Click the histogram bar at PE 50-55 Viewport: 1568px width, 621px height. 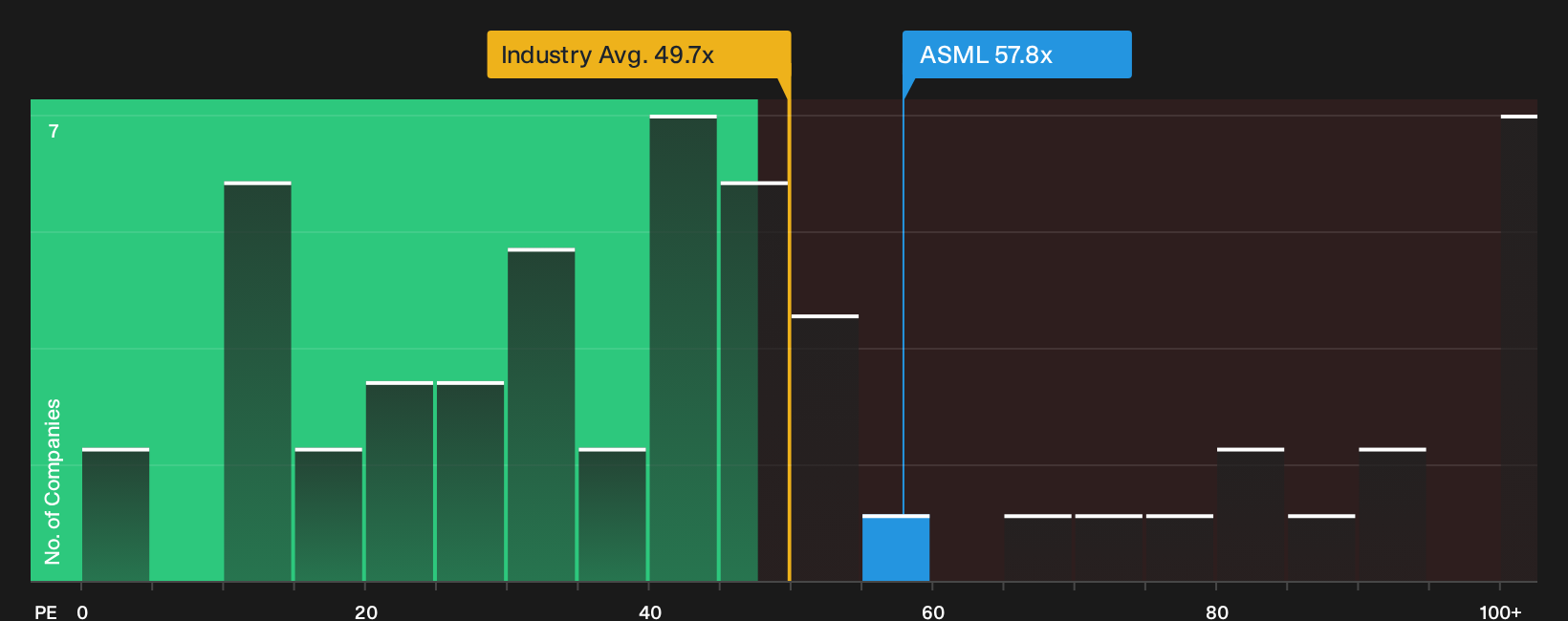(x=825, y=448)
